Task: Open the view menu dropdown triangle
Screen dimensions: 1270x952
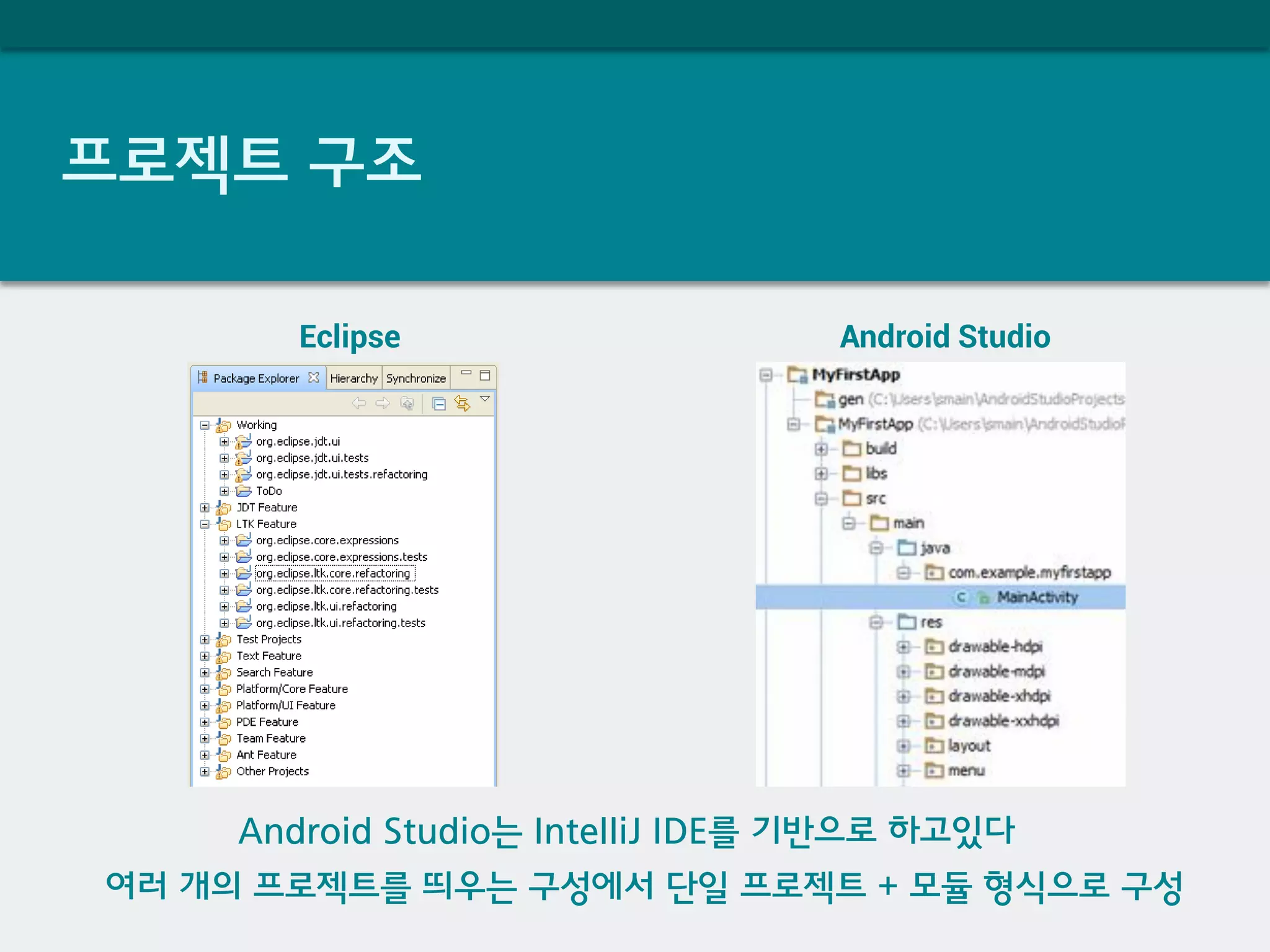Action: tap(485, 399)
